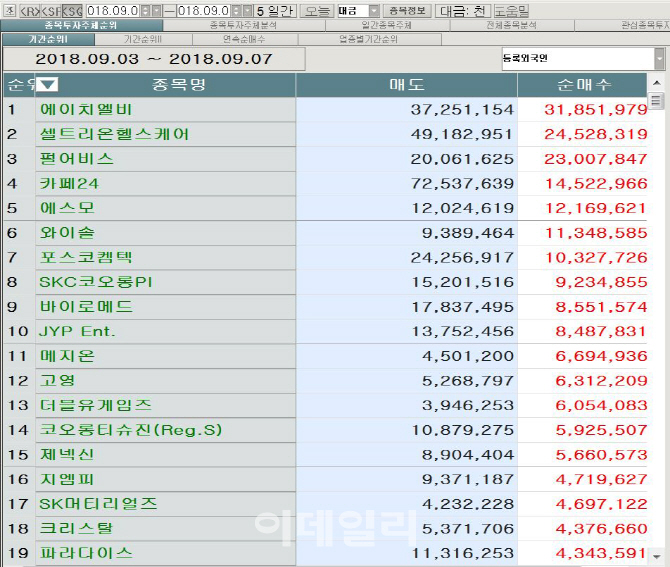670x567 pixels.
Task: Click the 순위 column sort arrow
Action: point(47,85)
